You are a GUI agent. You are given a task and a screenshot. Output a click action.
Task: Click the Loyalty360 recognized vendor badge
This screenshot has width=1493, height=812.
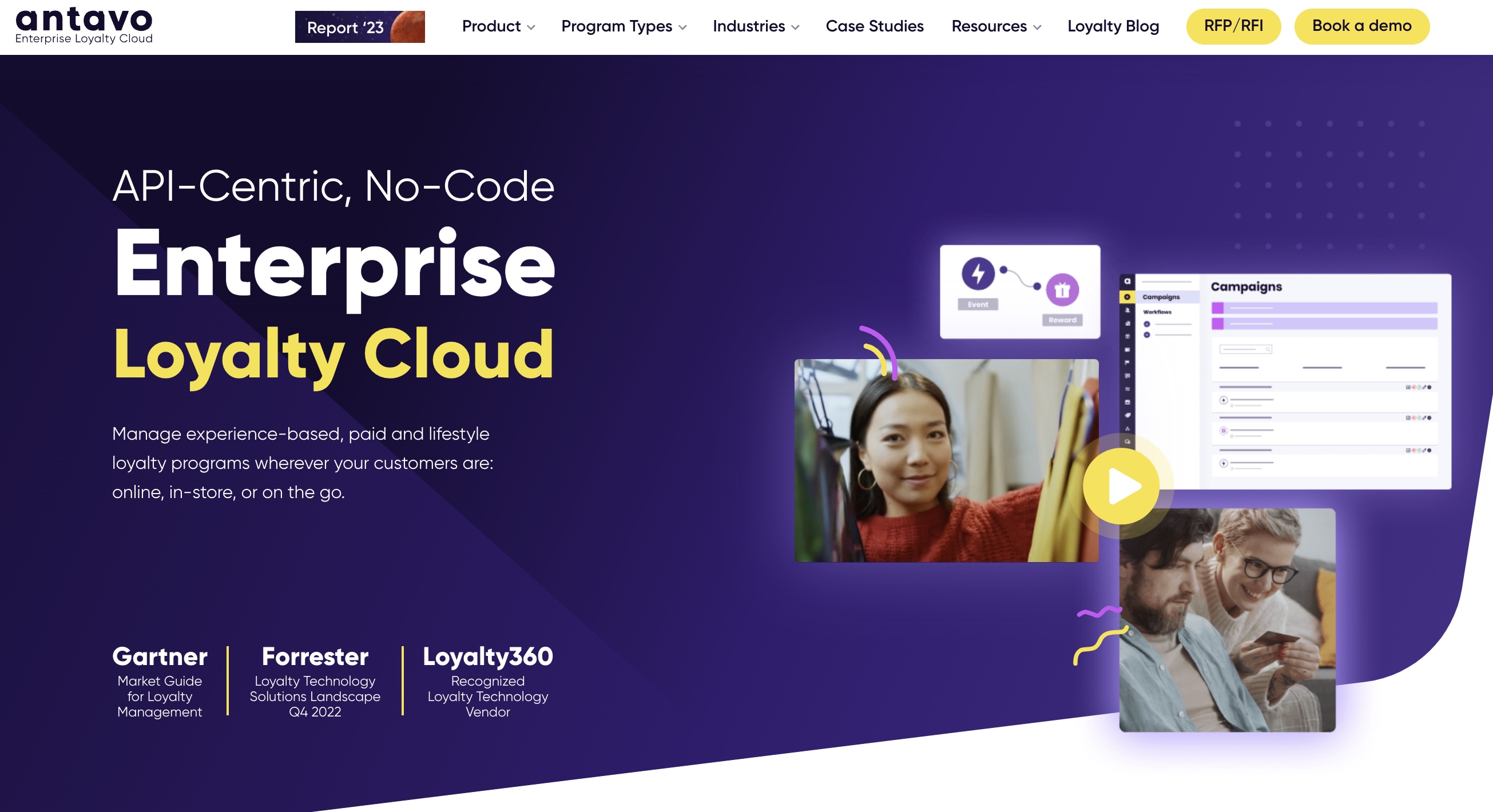click(487, 681)
